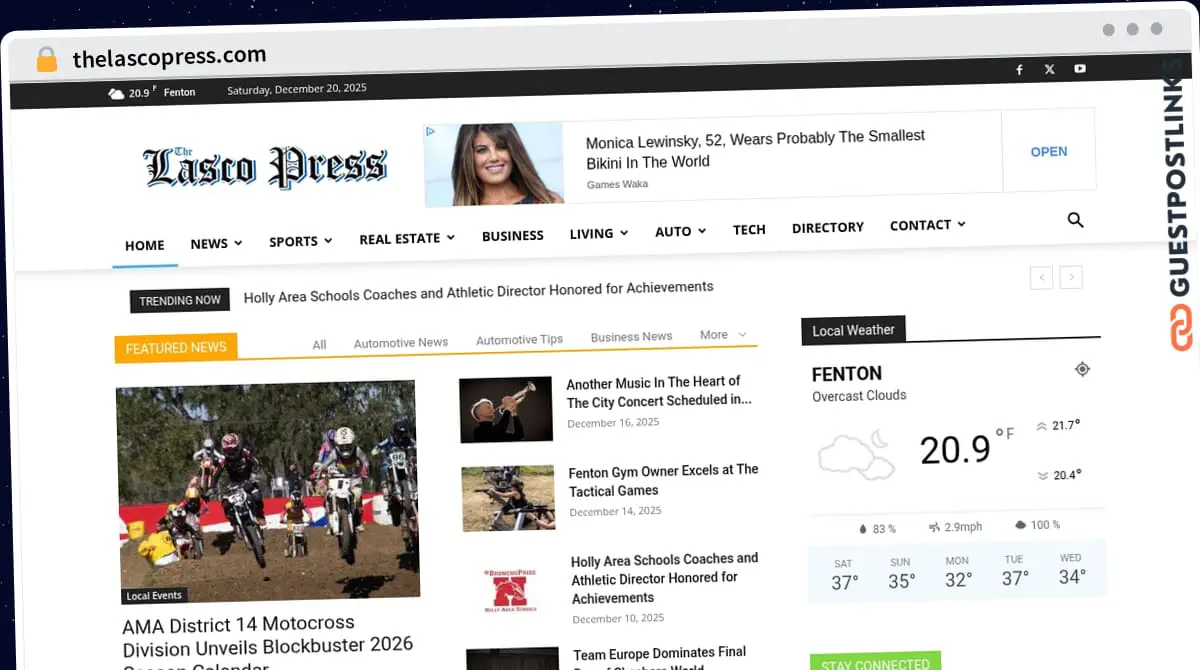Click the cloud weather icon in top bar

[x=116, y=93]
